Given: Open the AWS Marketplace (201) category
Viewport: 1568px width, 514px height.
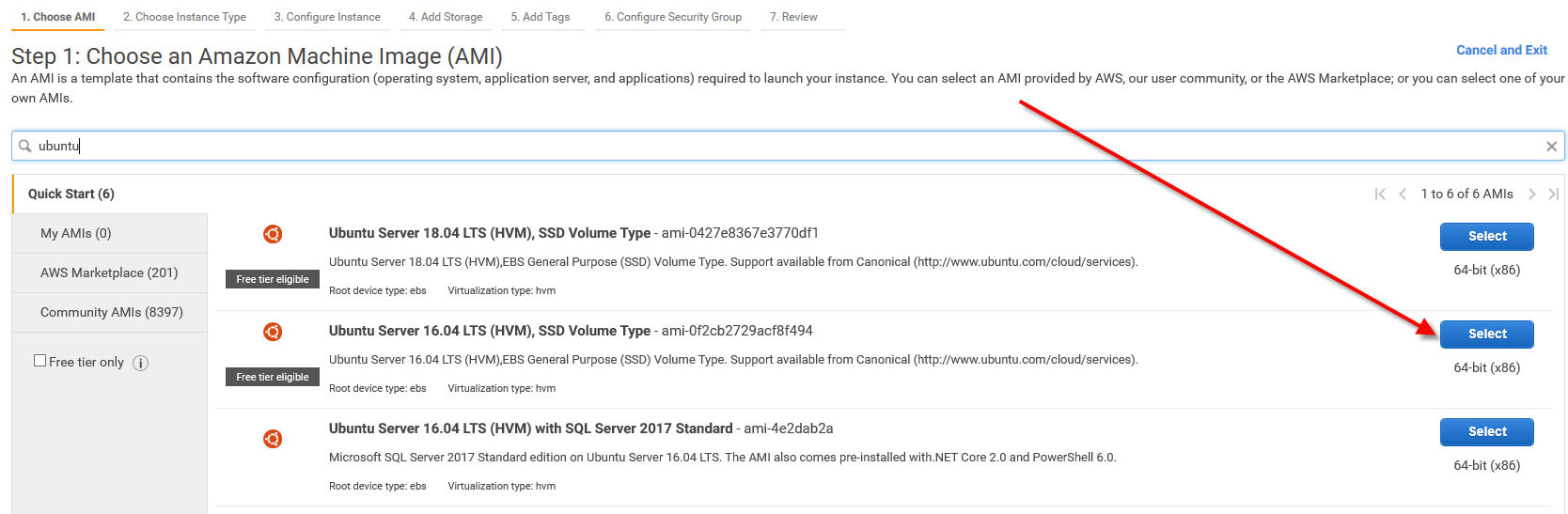Looking at the screenshot, I should [109, 273].
